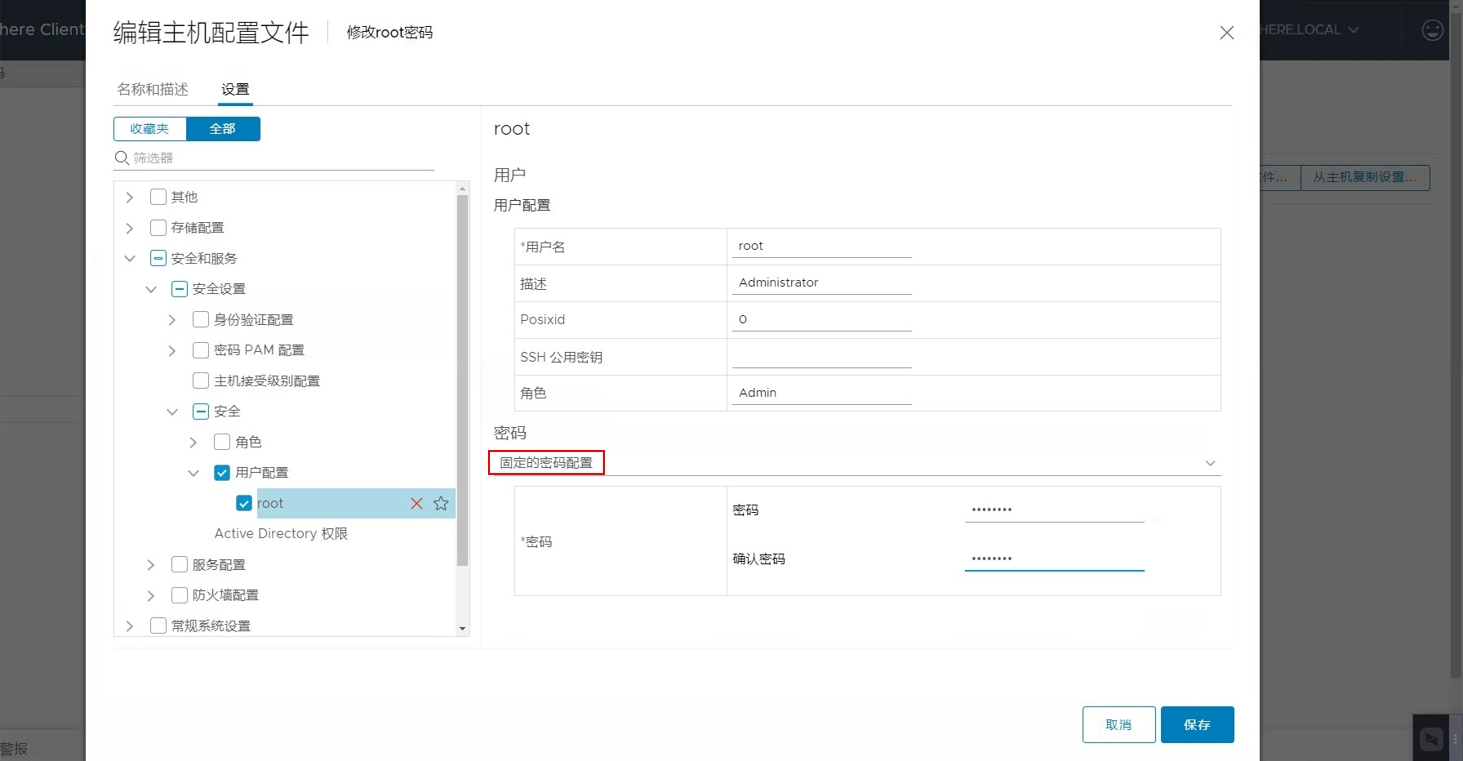The image size is (1463, 761).
Task: Click the 确认密码 input field
Action: pyautogui.click(x=1054, y=559)
